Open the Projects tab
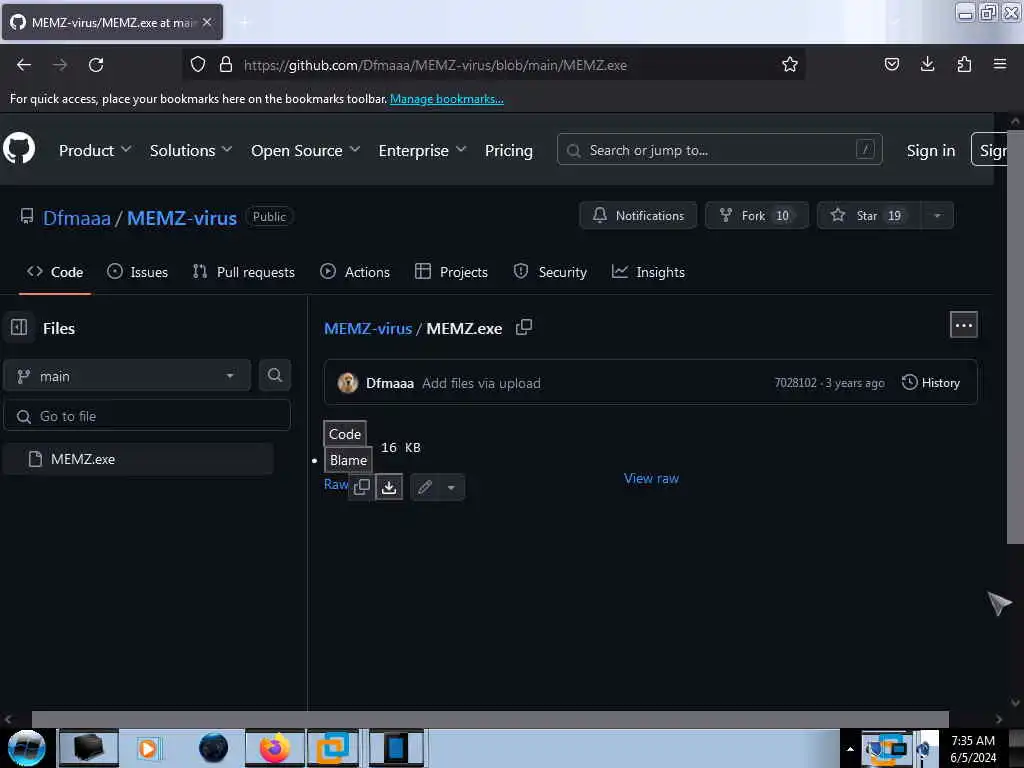This screenshot has width=1024, height=768. (451, 272)
